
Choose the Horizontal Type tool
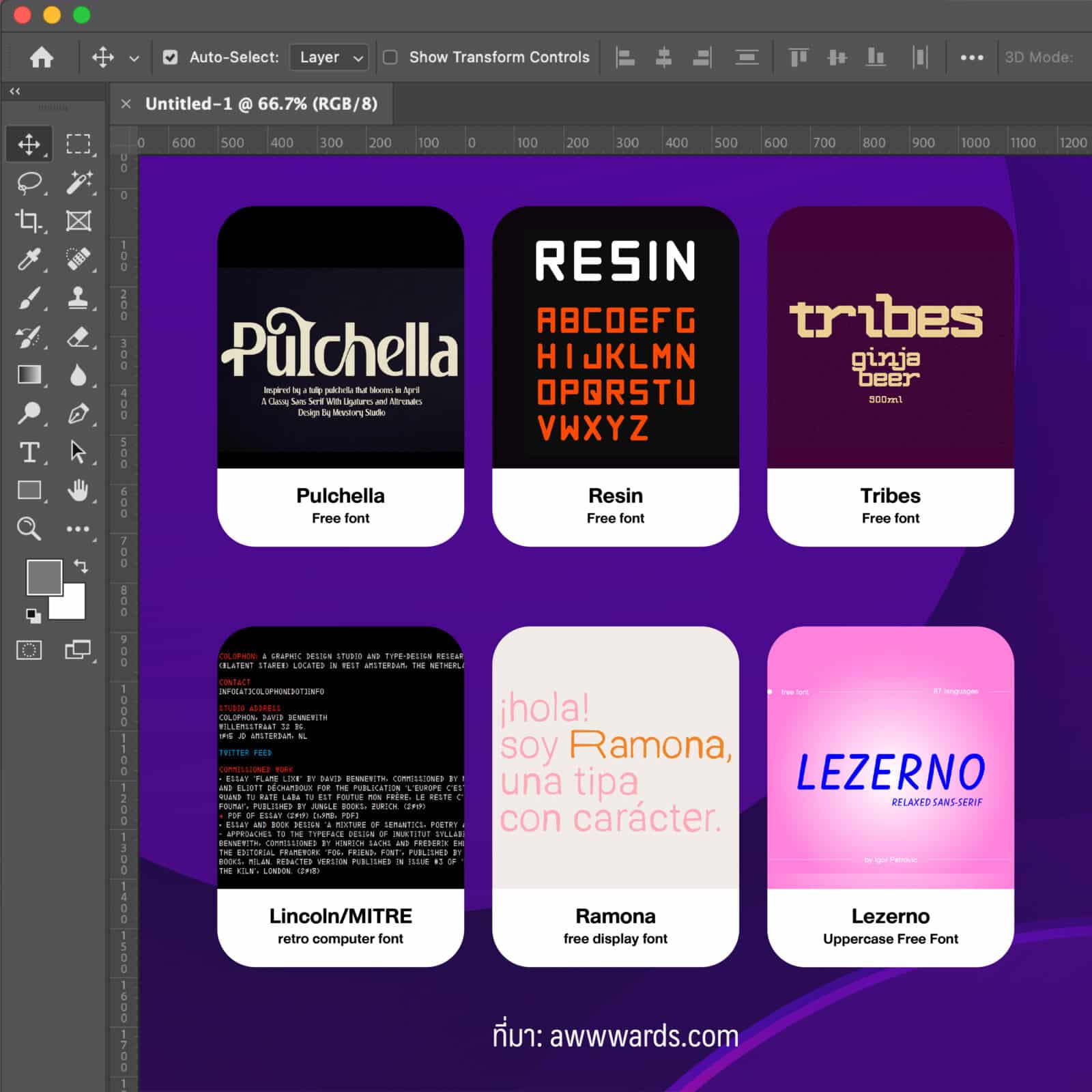click(x=29, y=452)
